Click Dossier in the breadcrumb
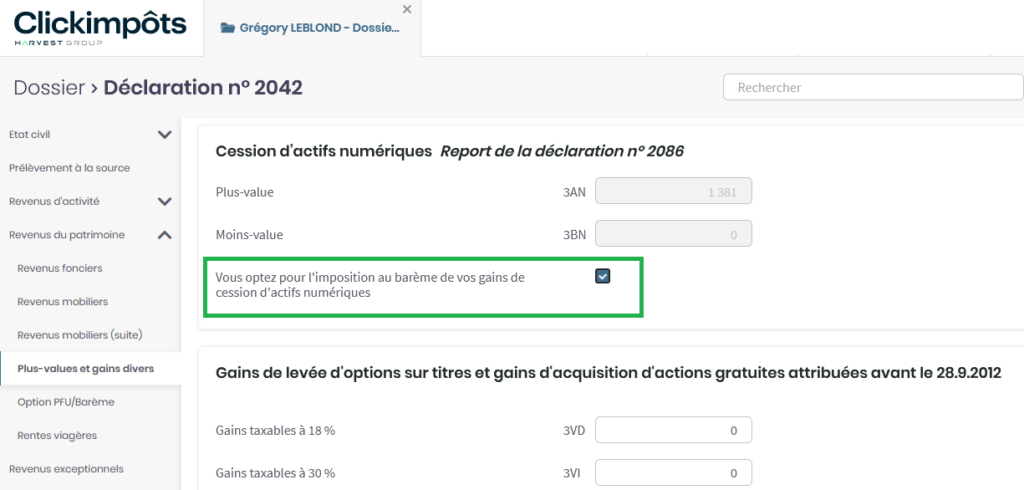1024x490 pixels. click(x=49, y=88)
